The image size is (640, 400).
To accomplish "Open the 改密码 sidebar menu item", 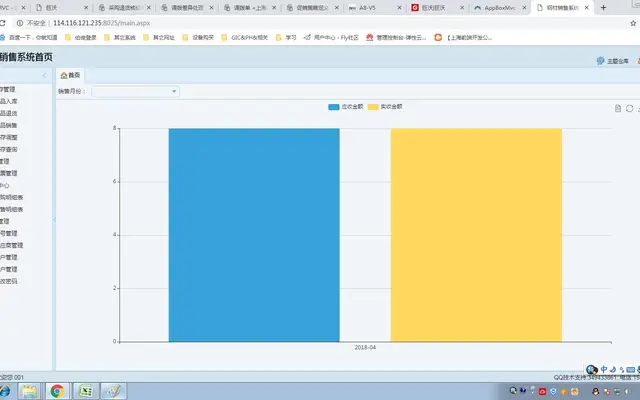I will click(9, 281).
